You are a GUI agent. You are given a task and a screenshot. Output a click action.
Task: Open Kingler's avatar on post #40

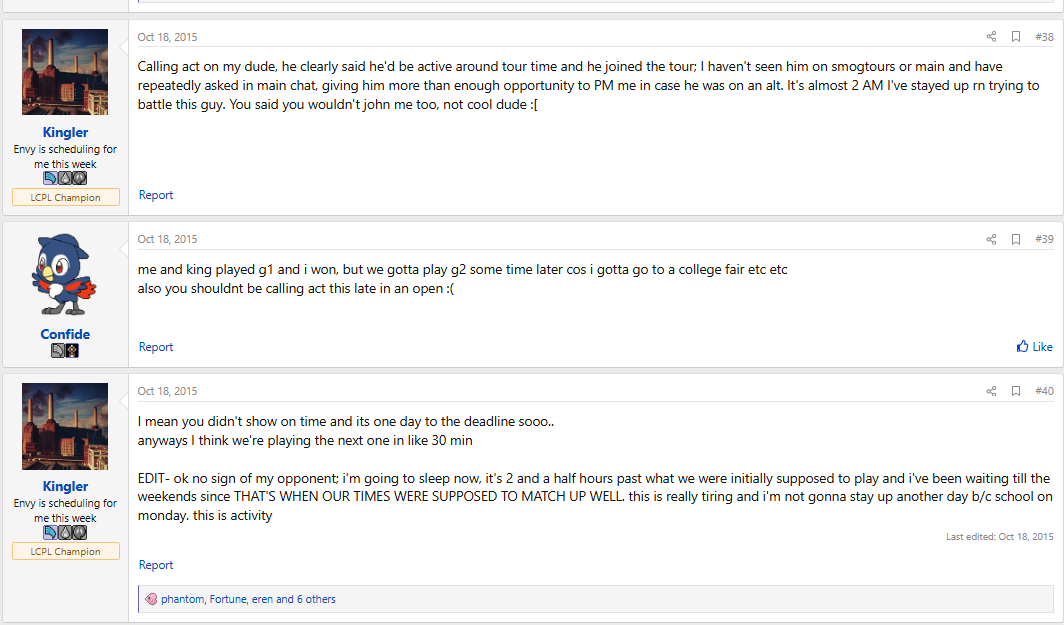point(65,426)
